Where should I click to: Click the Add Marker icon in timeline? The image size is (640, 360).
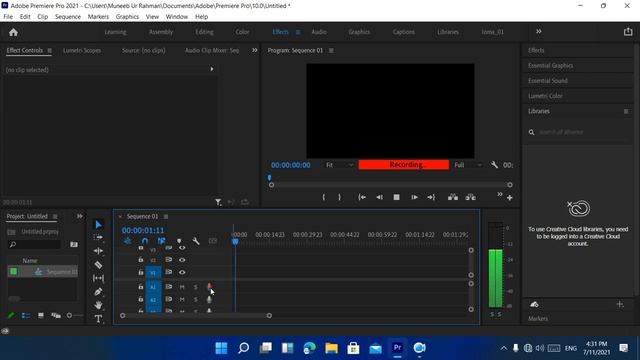(179, 241)
